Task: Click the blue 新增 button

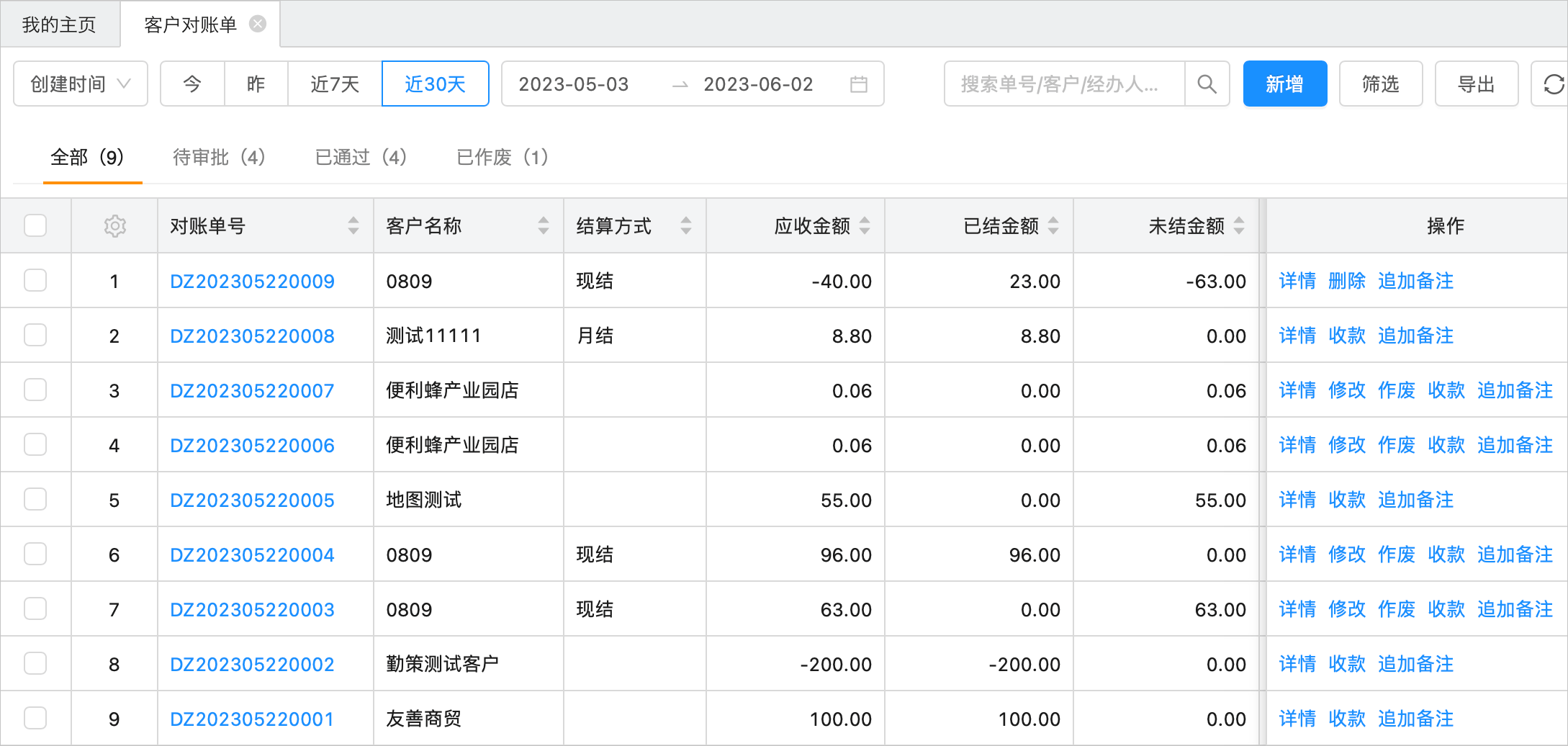Action: point(1284,84)
